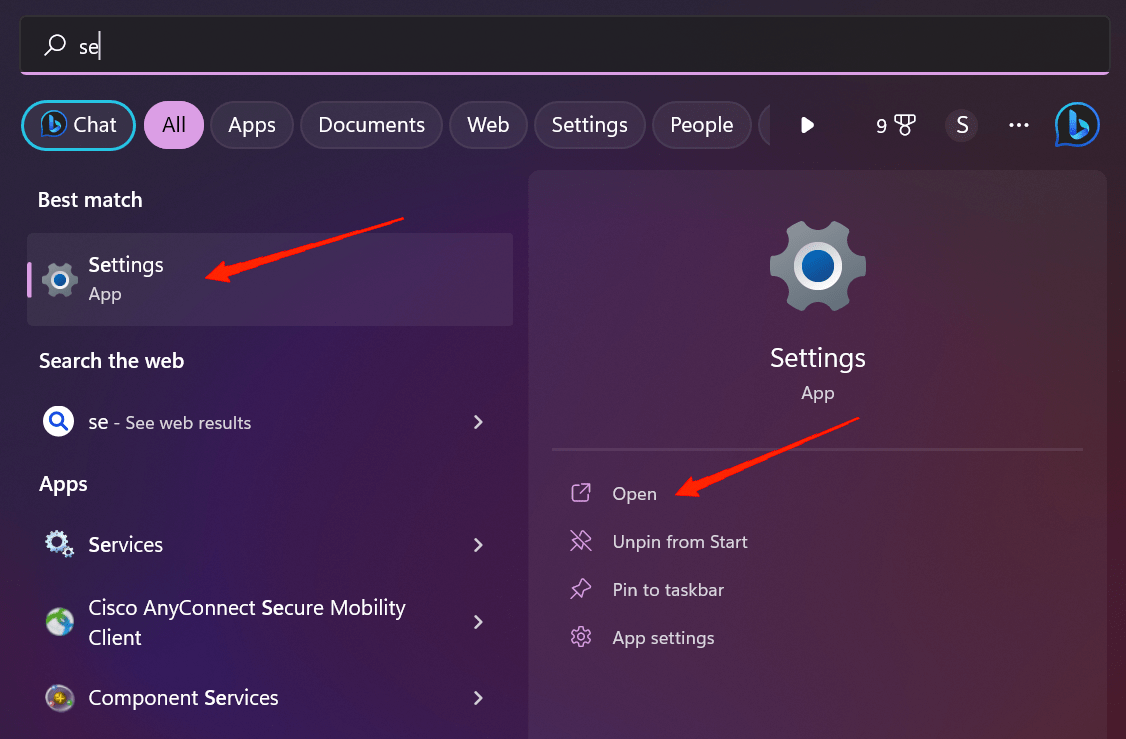Unpin Settings from Start
Screen dimensions: 1126x739
tap(678, 541)
